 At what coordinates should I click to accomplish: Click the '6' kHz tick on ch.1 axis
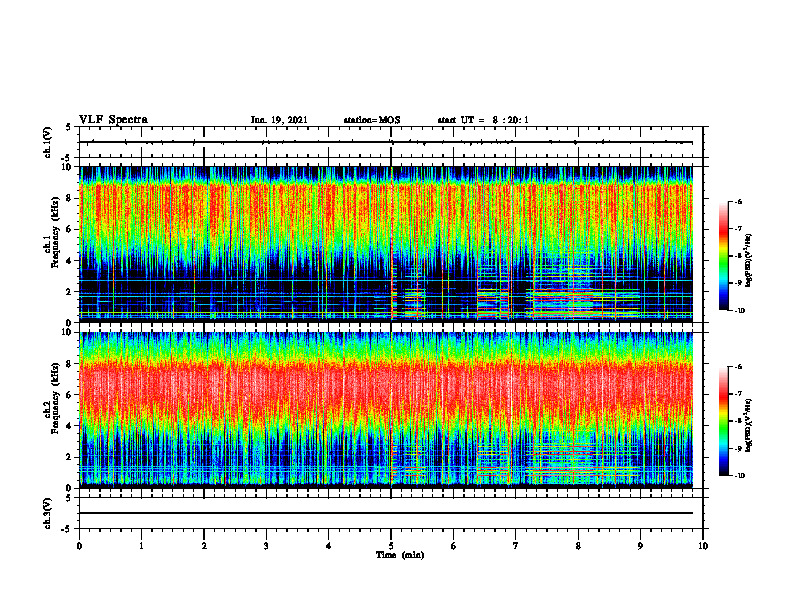[x=70, y=229]
